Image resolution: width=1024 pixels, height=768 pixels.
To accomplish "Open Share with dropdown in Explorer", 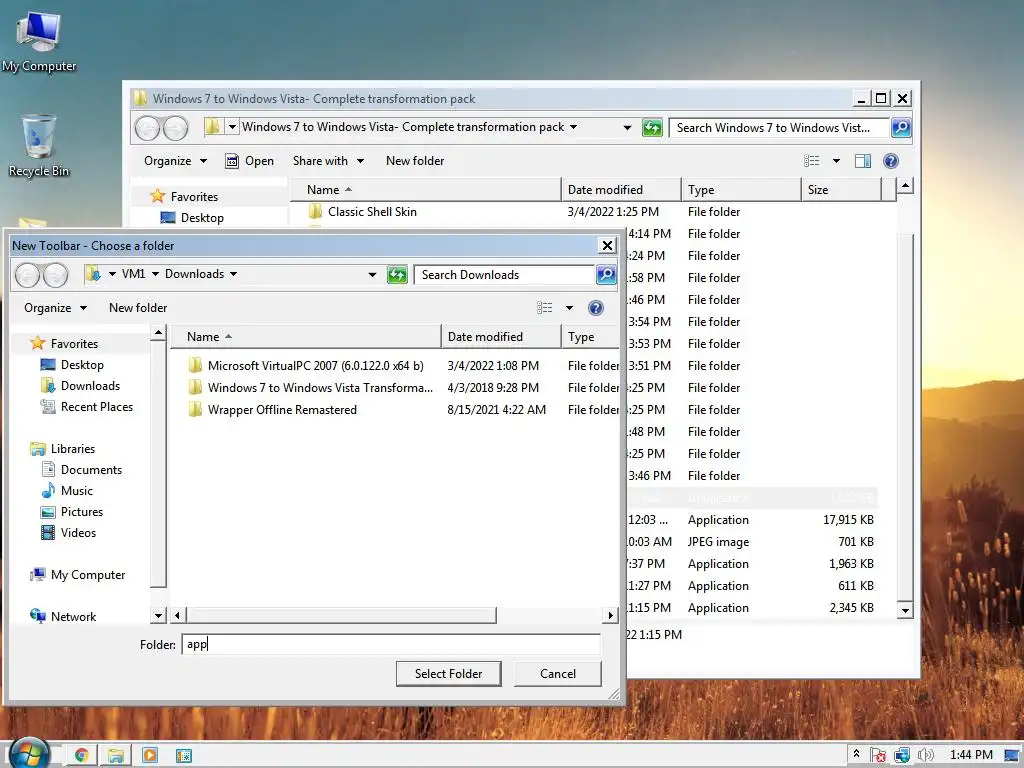I will point(328,161).
